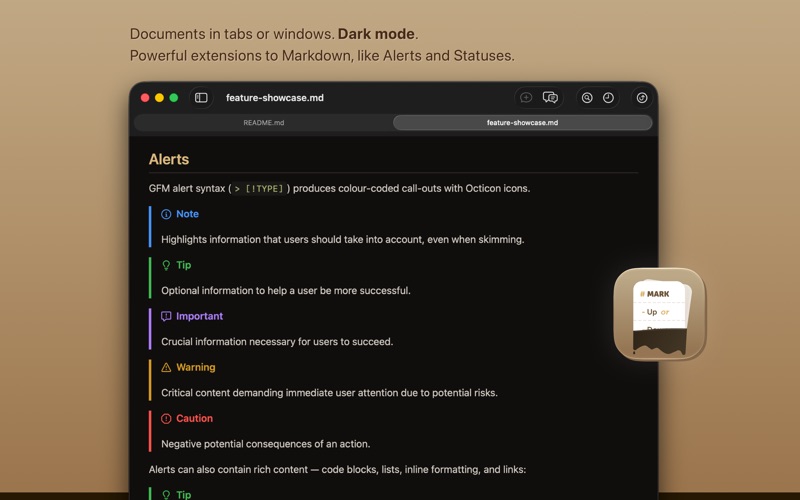
Task: Click the feature-showcase.md window title
Action: click(274, 97)
